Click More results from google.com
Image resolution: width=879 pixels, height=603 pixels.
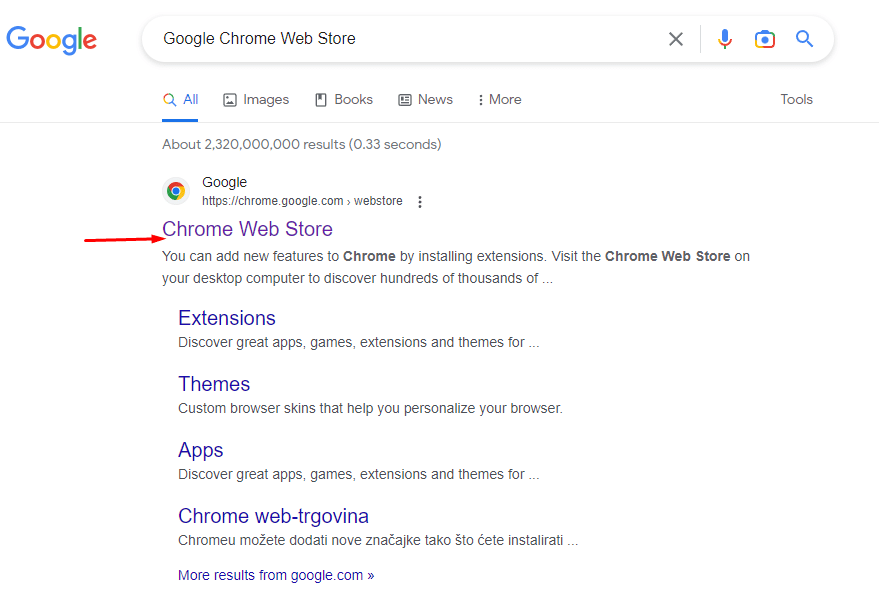pos(276,575)
